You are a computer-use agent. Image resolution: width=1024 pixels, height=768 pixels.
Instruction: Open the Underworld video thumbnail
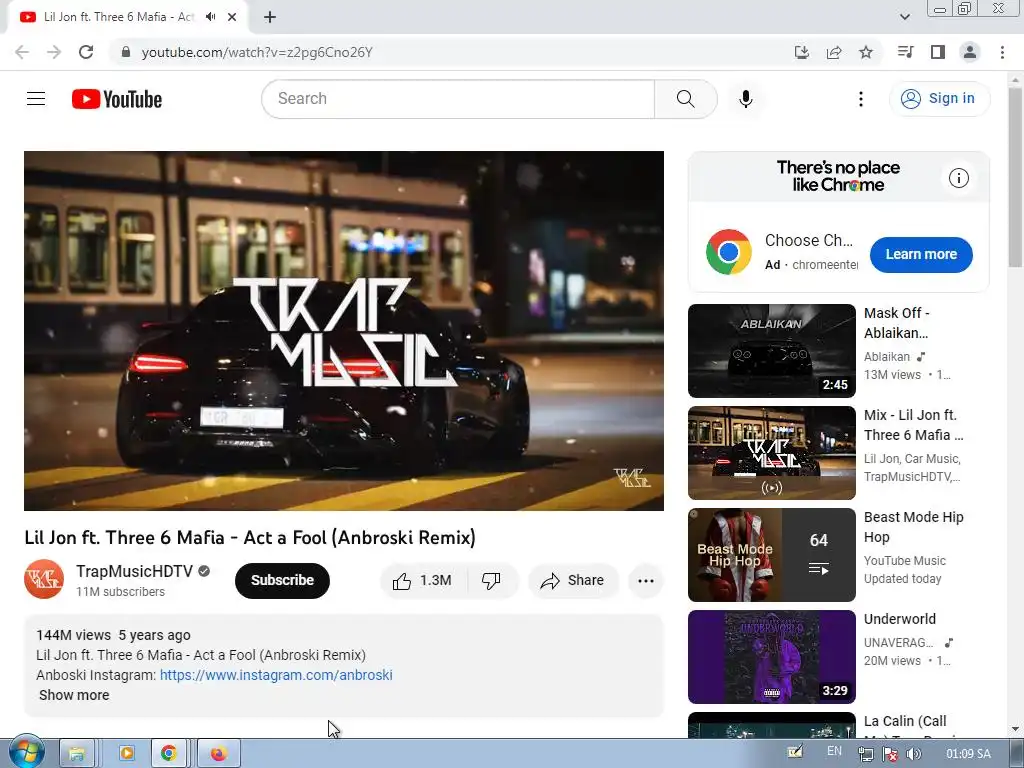(x=771, y=656)
